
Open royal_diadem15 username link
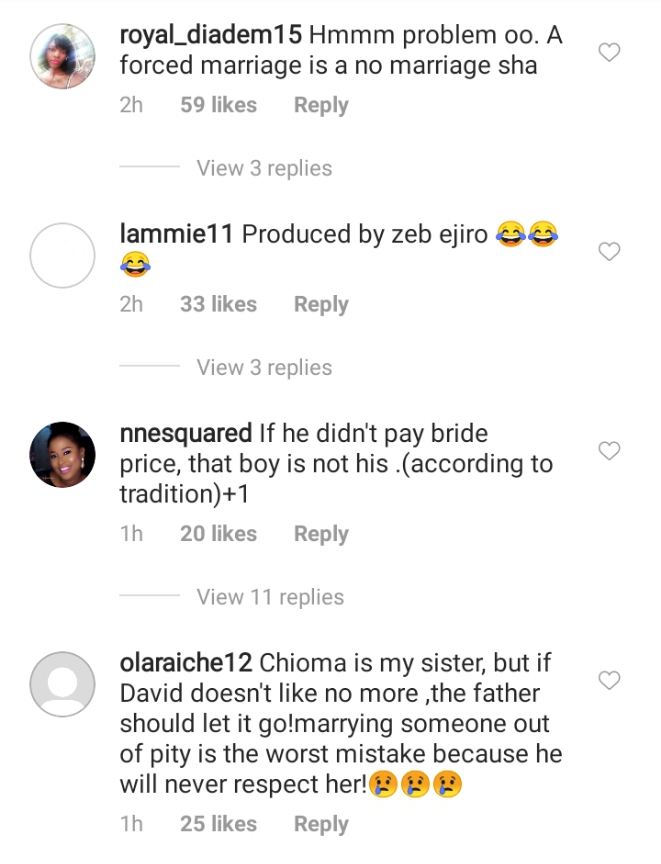211,35
